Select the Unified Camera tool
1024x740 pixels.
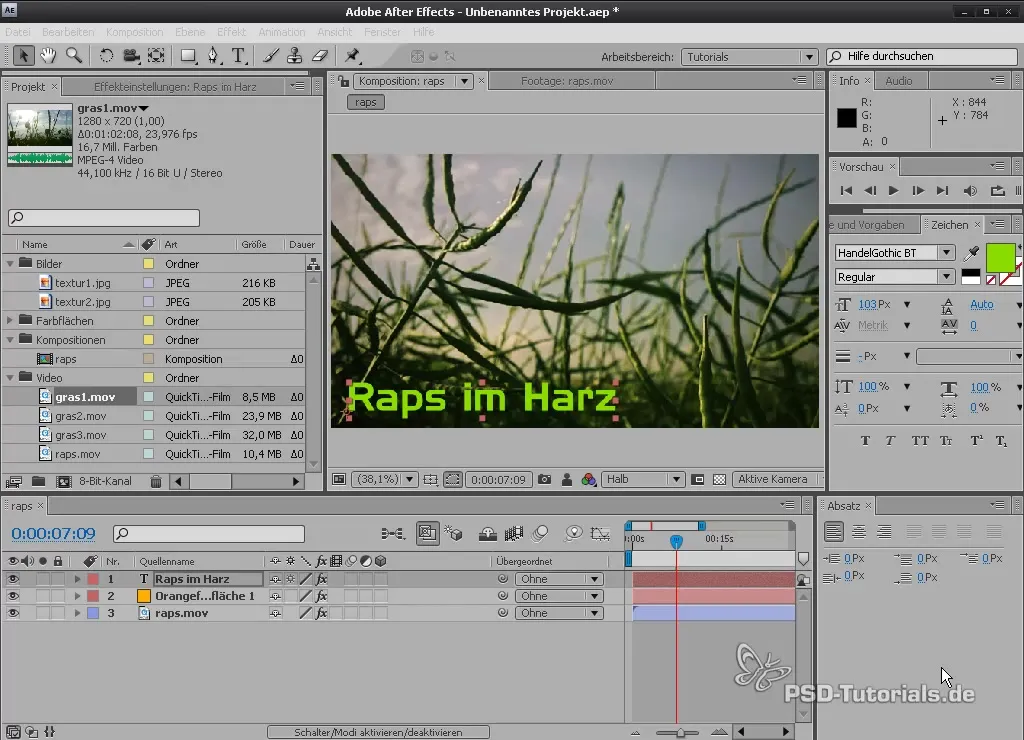pyautogui.click(x=131, y=56)
